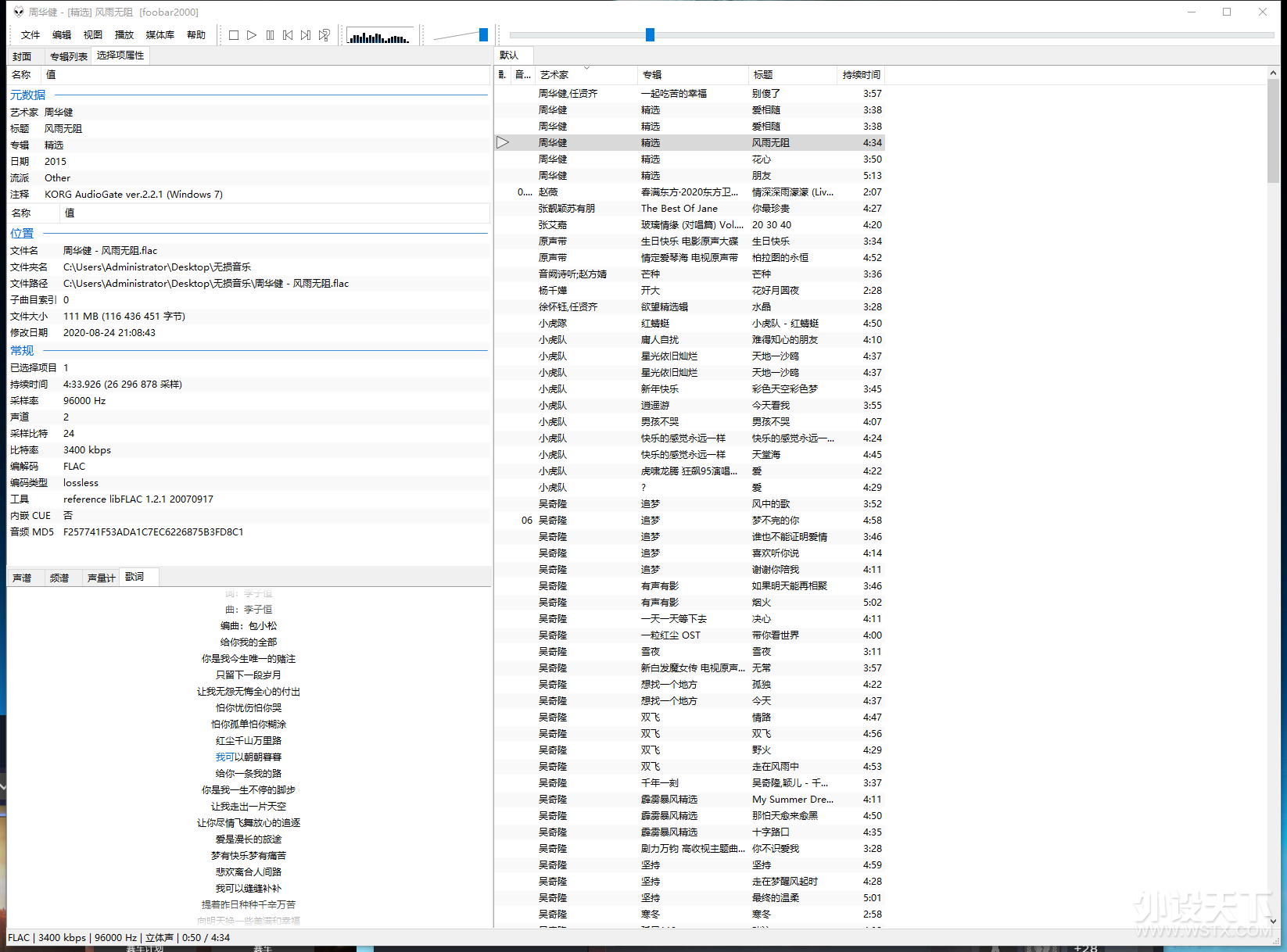Open the 媒体库 menu
Viewport: 1287px width, 952px height.
[160, 35]
